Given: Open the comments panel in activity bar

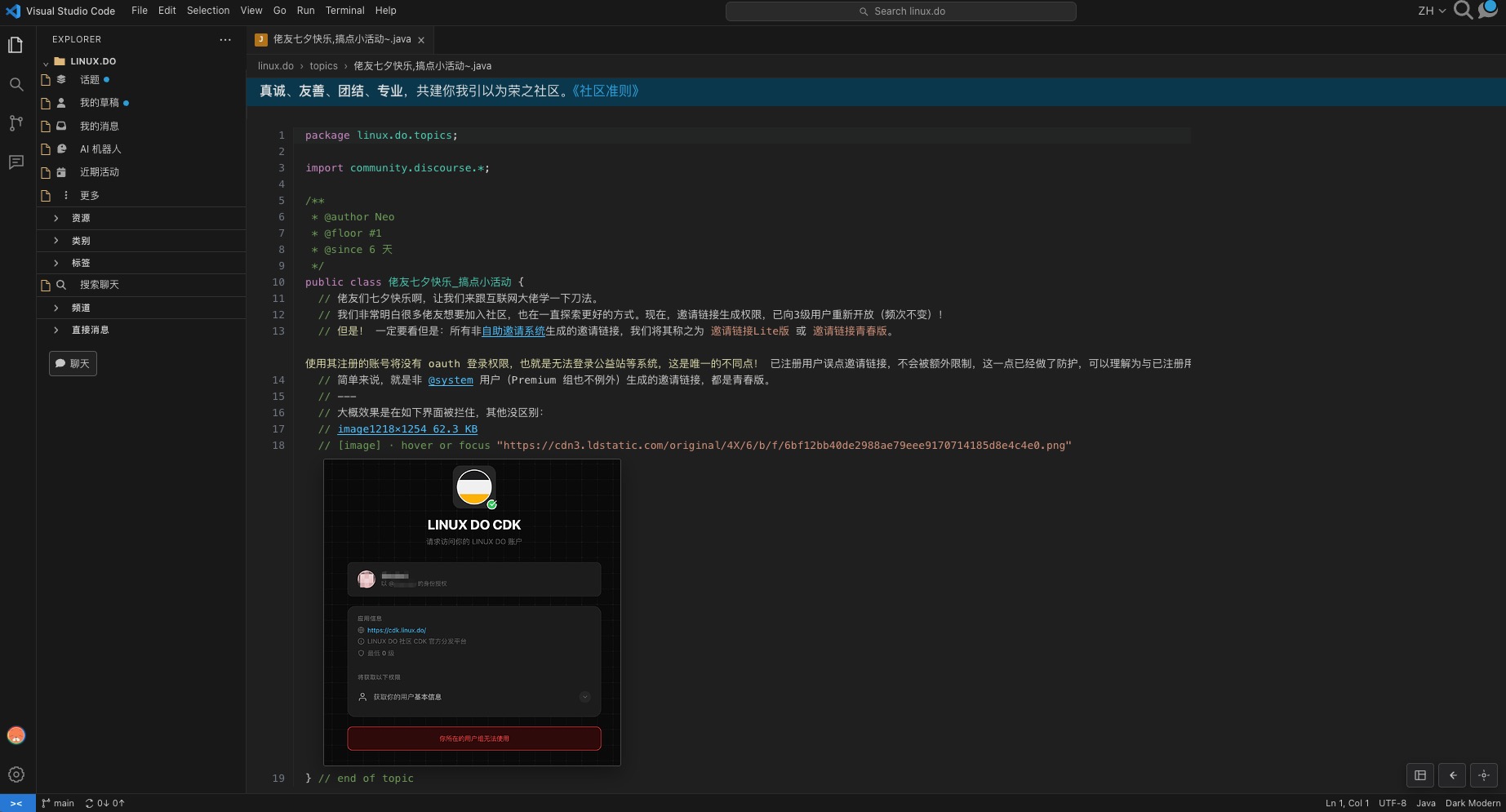Looking at the screenshot, I should (x=16, y=162).
